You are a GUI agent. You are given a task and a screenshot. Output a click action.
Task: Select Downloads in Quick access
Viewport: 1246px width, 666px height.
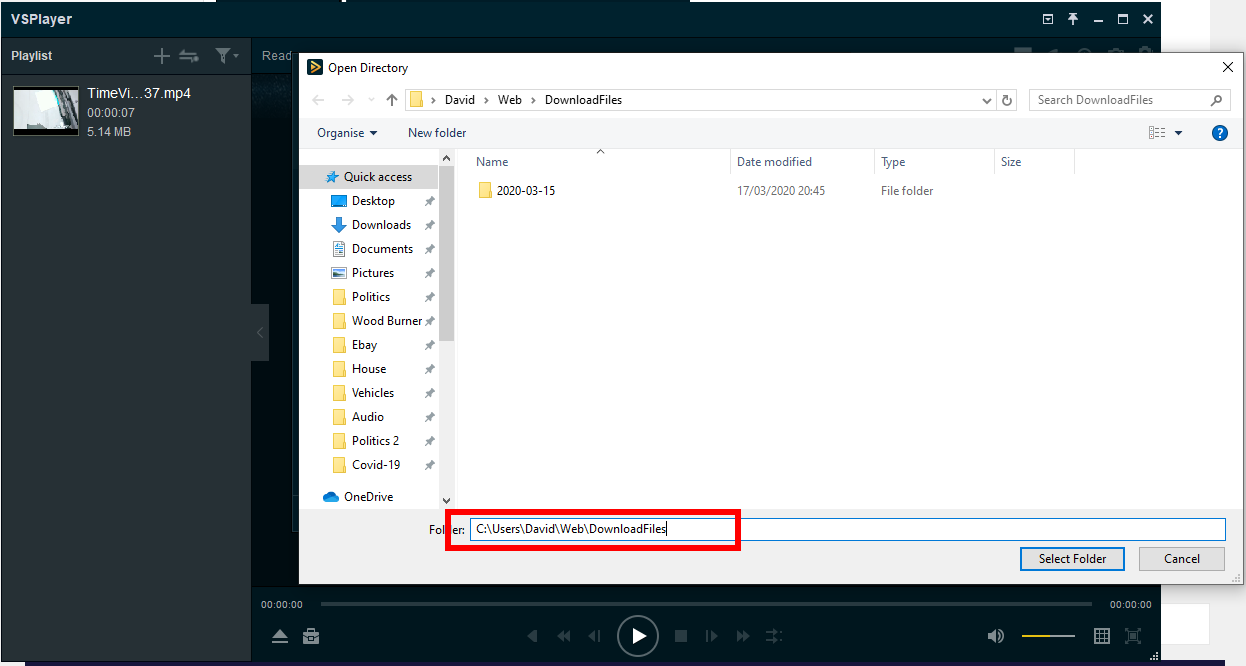pos(381,225)
